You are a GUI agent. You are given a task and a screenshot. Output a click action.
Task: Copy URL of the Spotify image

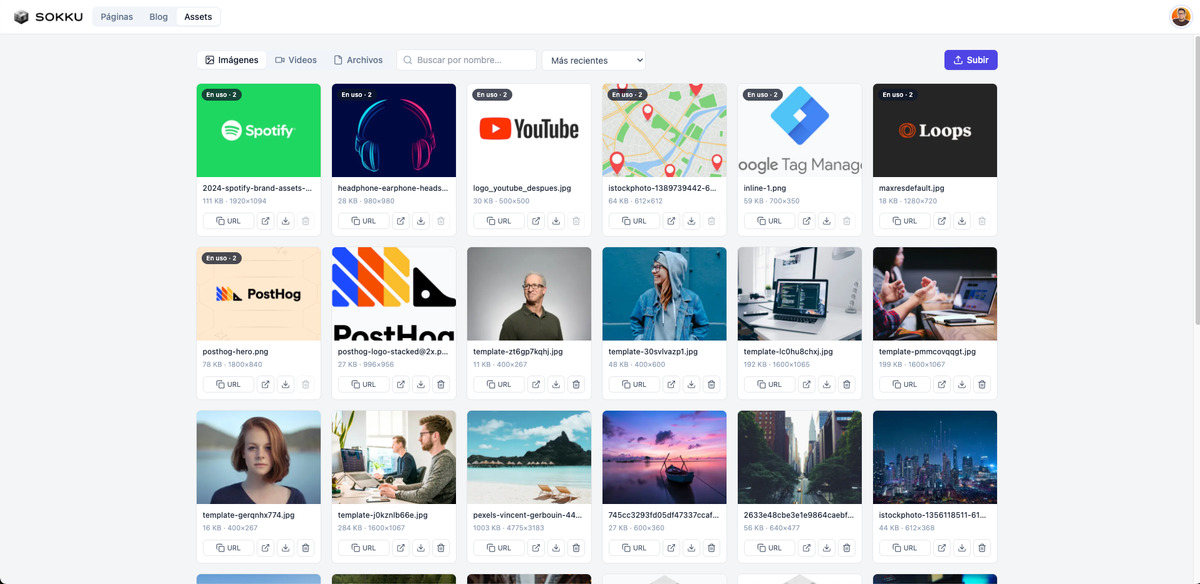228,221
